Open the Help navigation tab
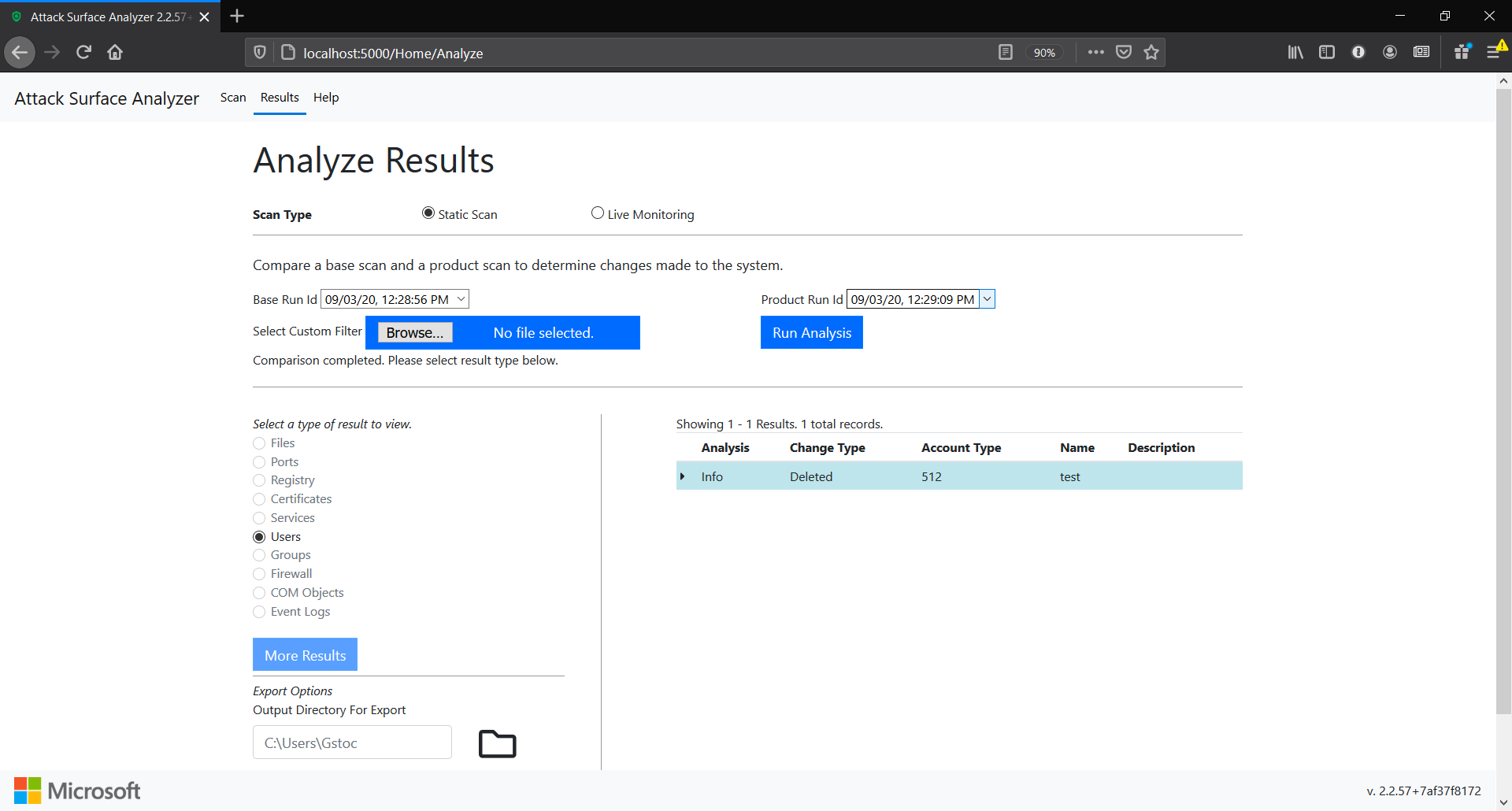 tap(326, 98)
